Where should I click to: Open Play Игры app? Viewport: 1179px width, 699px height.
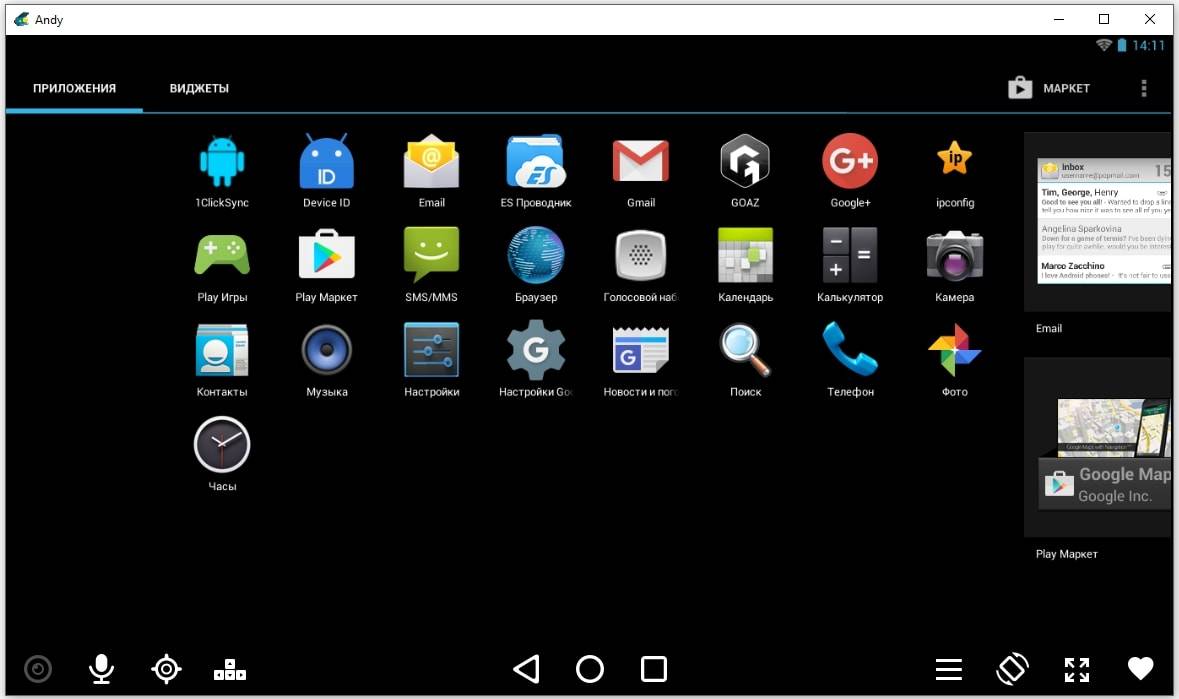pos(222,256)
